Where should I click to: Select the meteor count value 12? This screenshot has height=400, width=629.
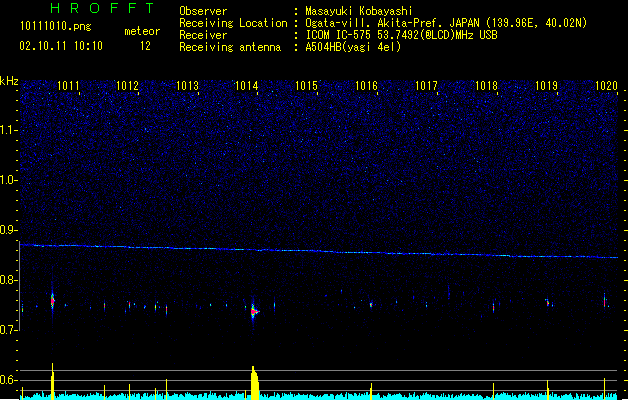pos(145,46)
